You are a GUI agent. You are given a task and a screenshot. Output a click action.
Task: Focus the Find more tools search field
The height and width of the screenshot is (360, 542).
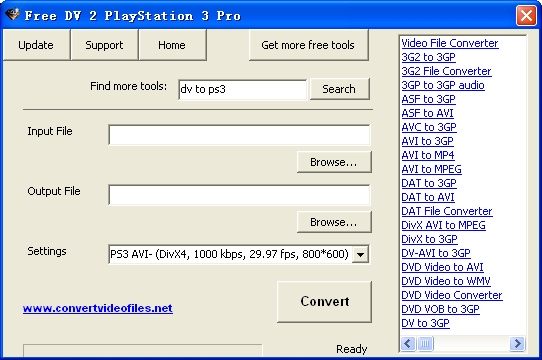[243, 89]
